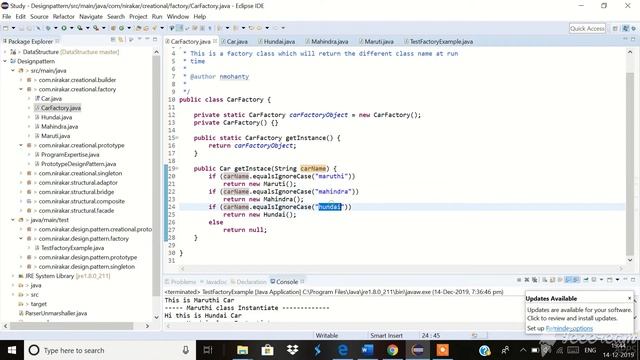Select TestFactoryExample.java in Package Explorer tree
This screenshot has width=640, height=360.
[72, 248]
